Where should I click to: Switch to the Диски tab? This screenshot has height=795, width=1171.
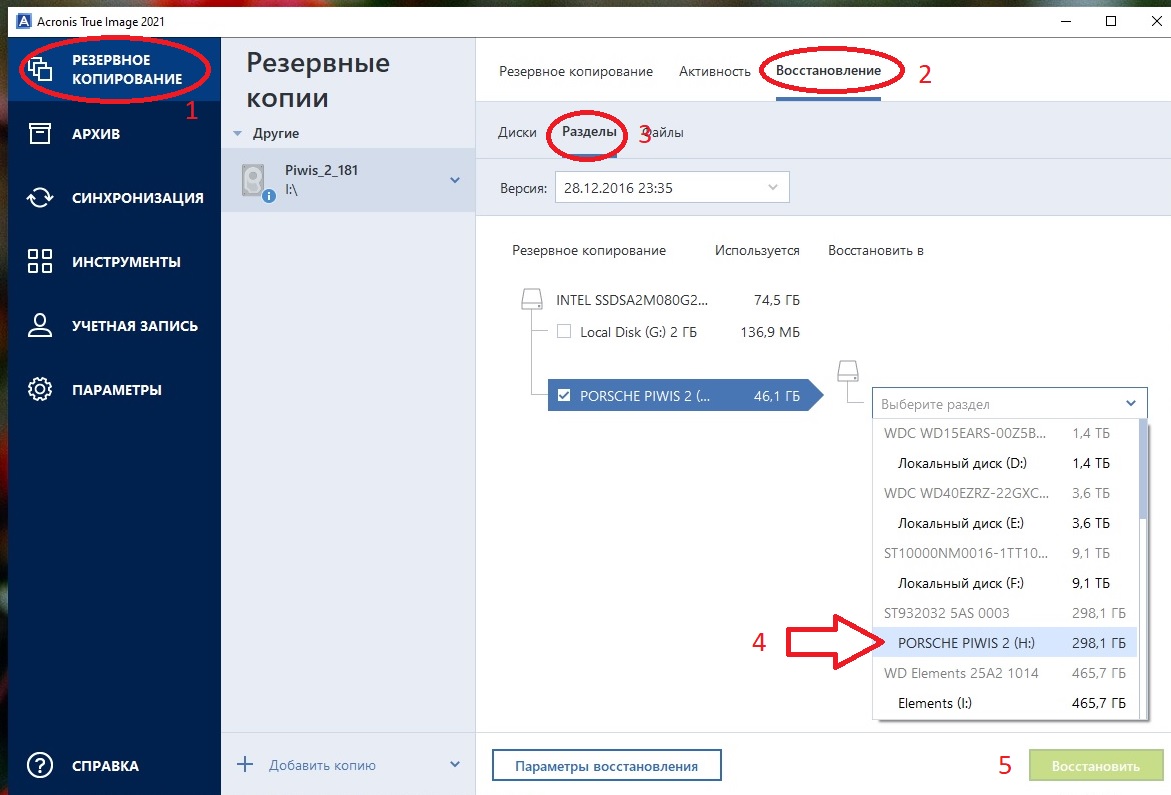[x=517, y=132]
